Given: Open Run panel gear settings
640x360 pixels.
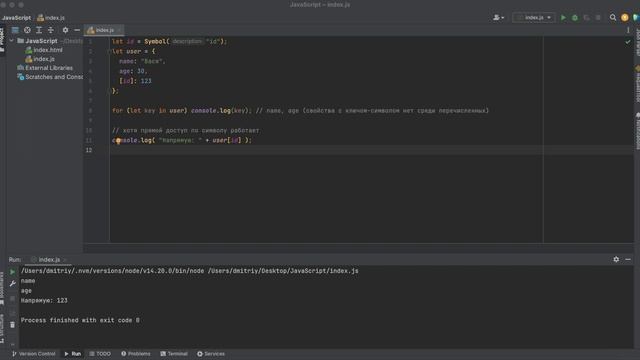Looking at the screenshot, I should pyautogui.click(x=616, y=259).
